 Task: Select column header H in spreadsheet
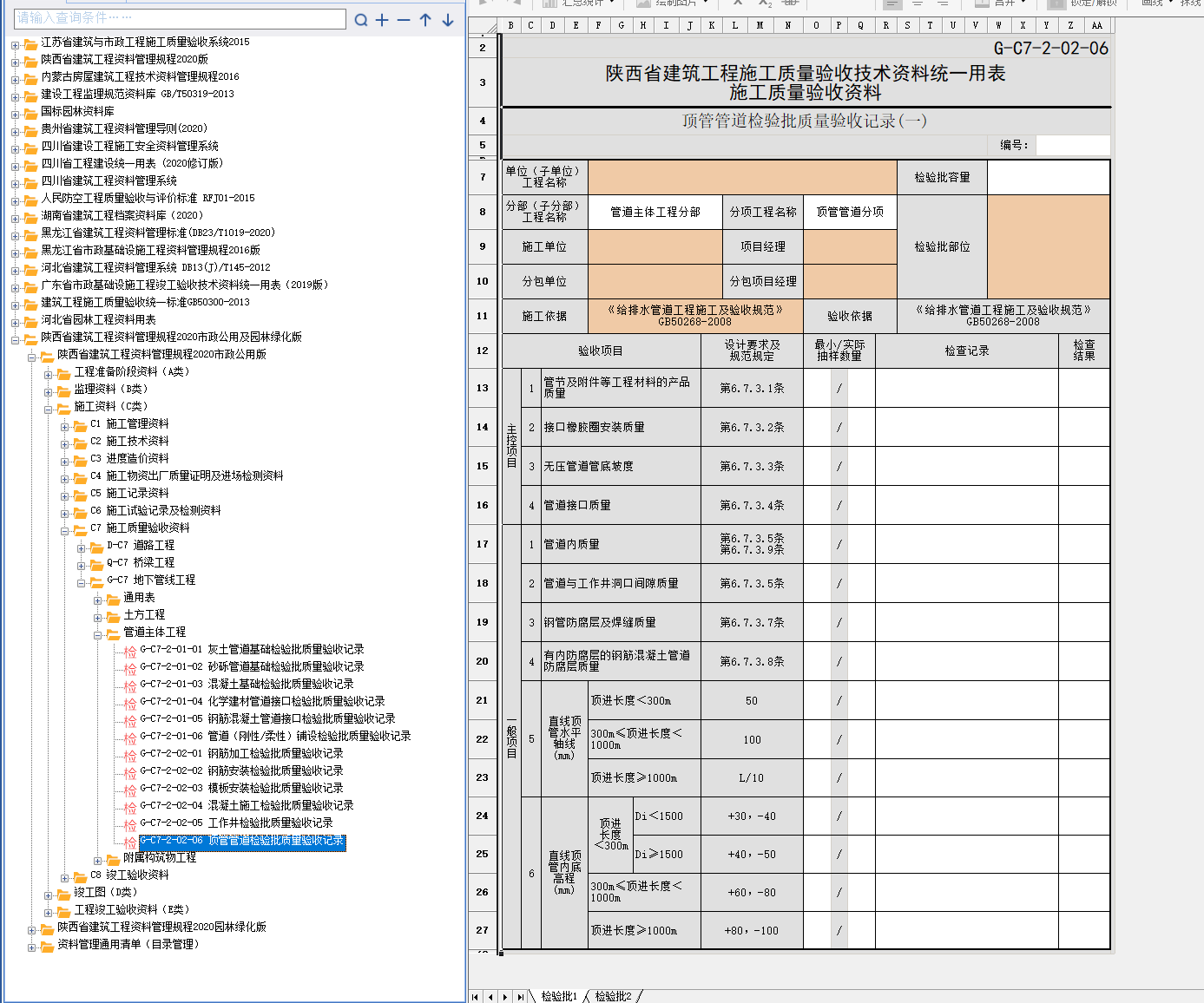(x=643, y=26)
